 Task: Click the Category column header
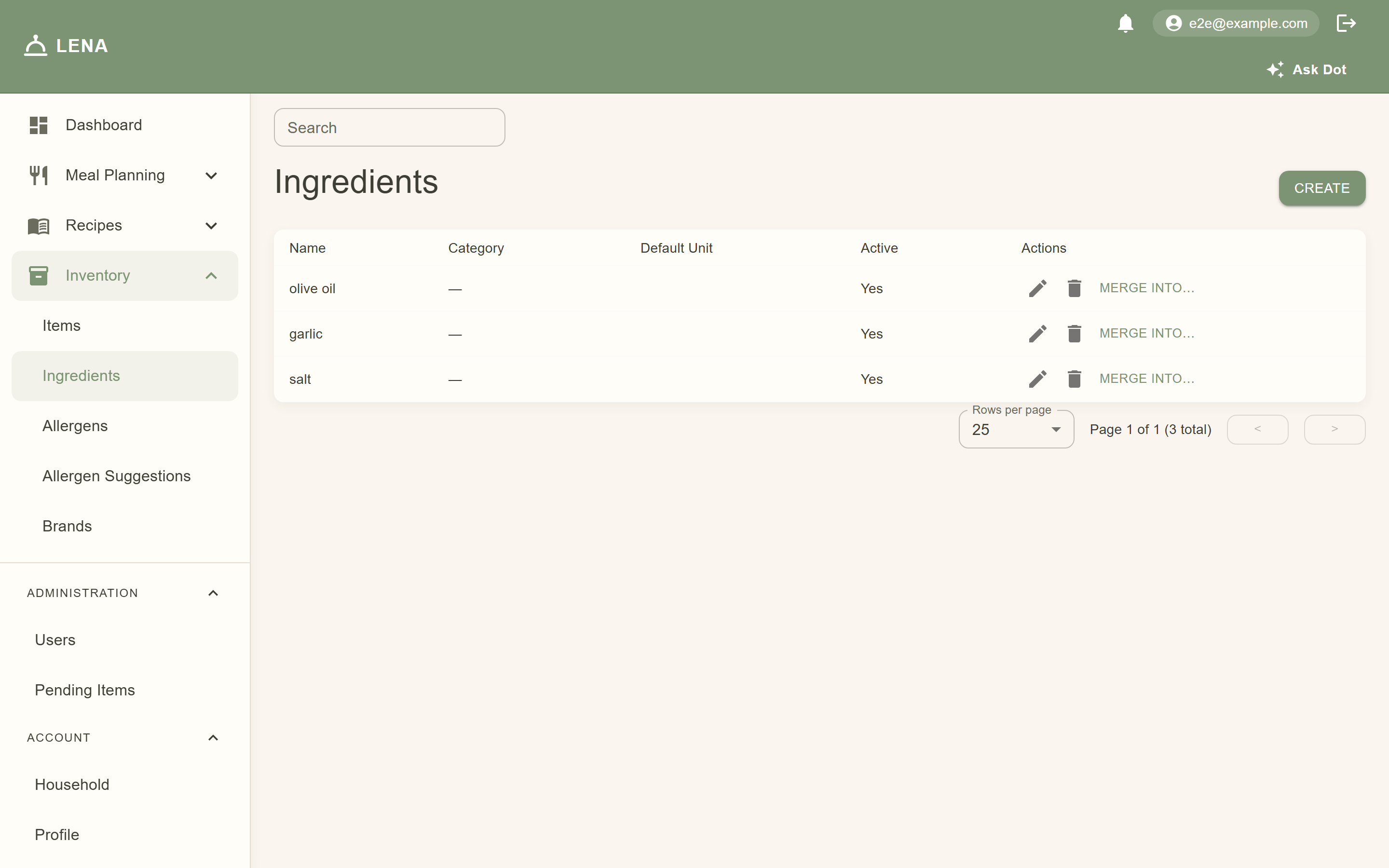[476, 248]
